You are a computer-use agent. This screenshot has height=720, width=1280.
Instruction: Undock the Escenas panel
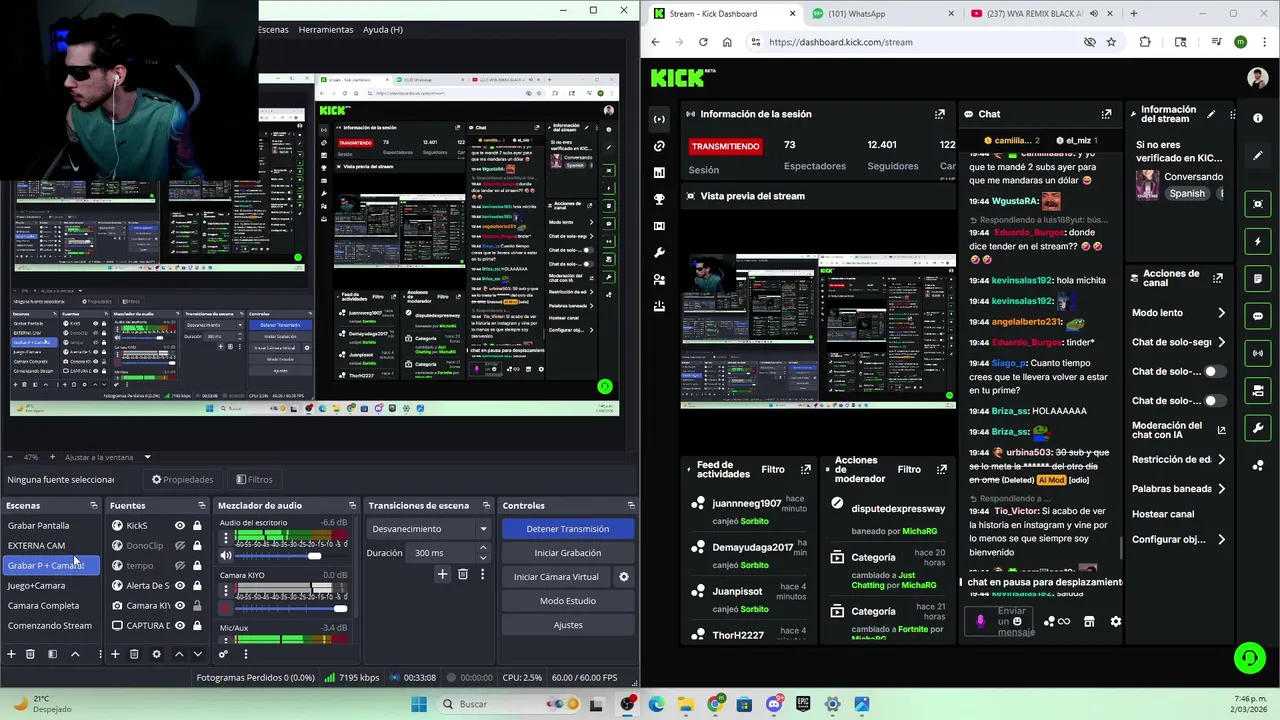pos(94,505)
